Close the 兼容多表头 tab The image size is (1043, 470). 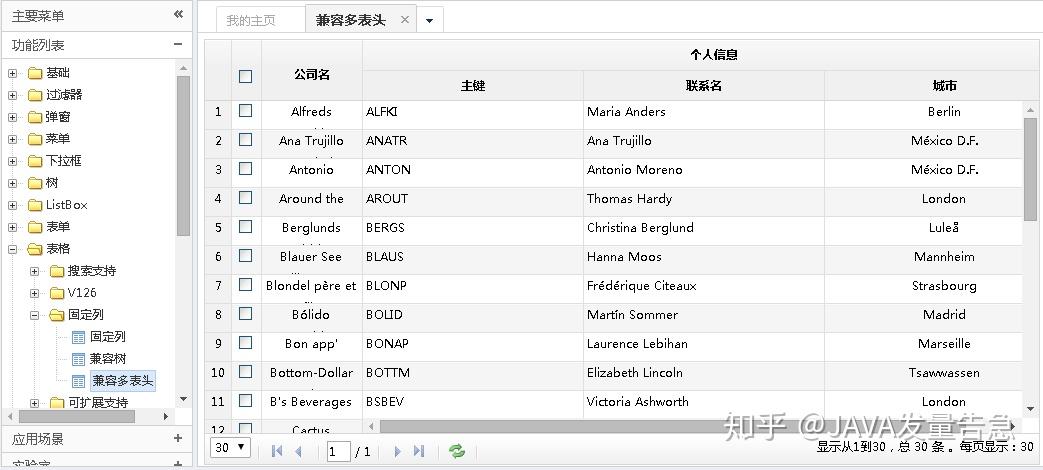404,20
